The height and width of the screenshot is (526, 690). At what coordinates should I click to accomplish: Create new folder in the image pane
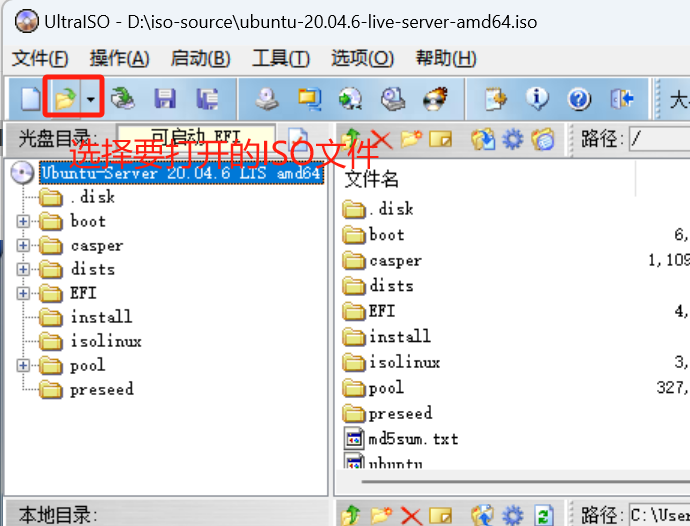coord(411,140)
